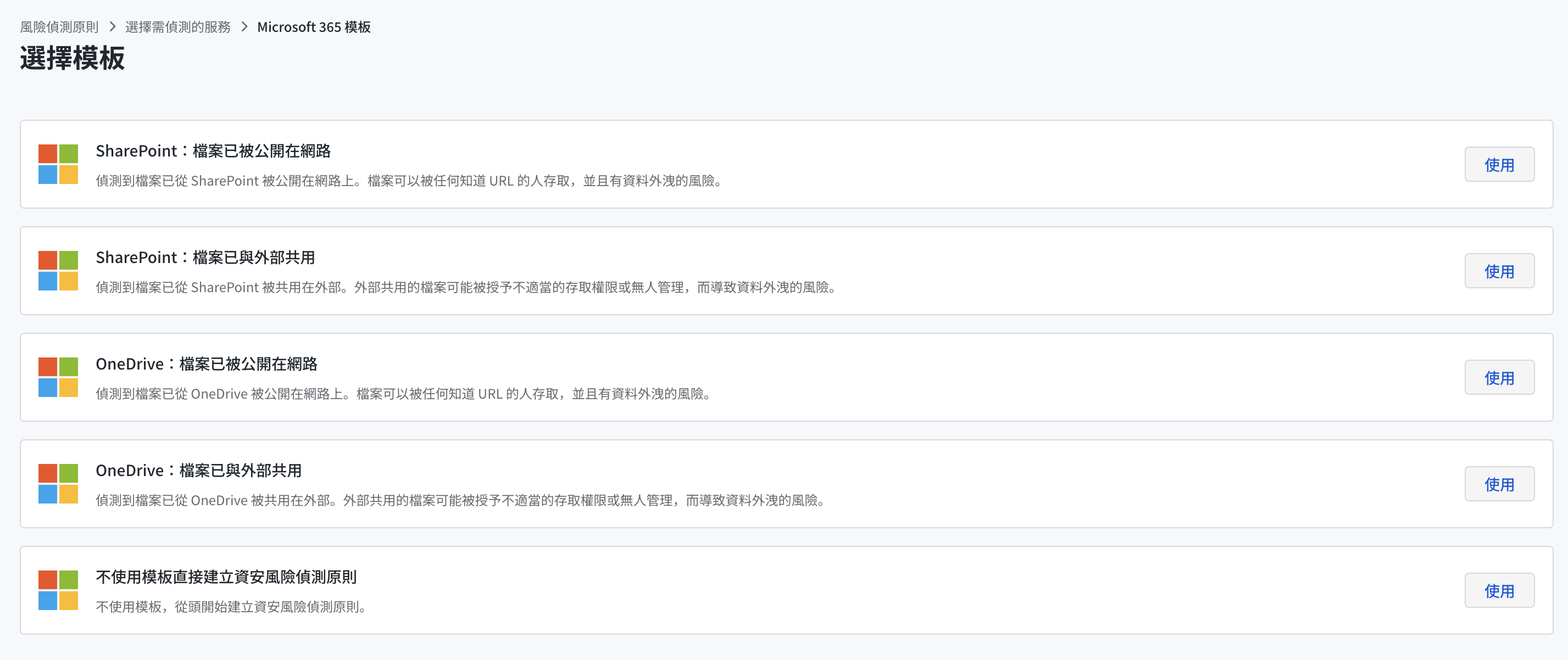The width and height of the screenshot is (1568, 660).
Task: Use the SharePoint：檔案已與外部共用 template
Action: pos(1499,271)
